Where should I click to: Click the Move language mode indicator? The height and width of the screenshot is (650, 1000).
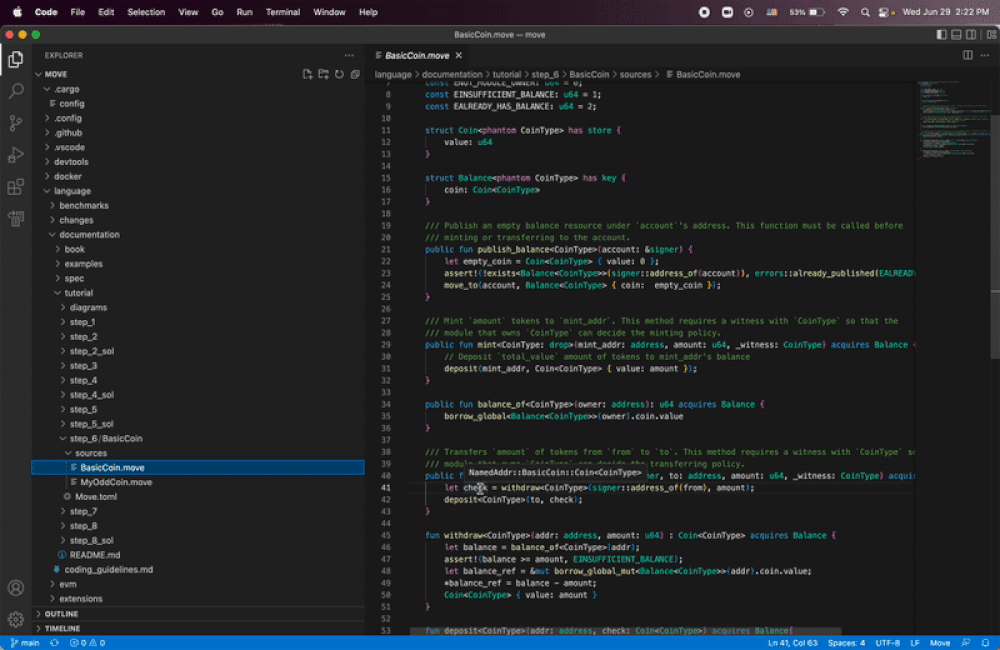(940, 643)
